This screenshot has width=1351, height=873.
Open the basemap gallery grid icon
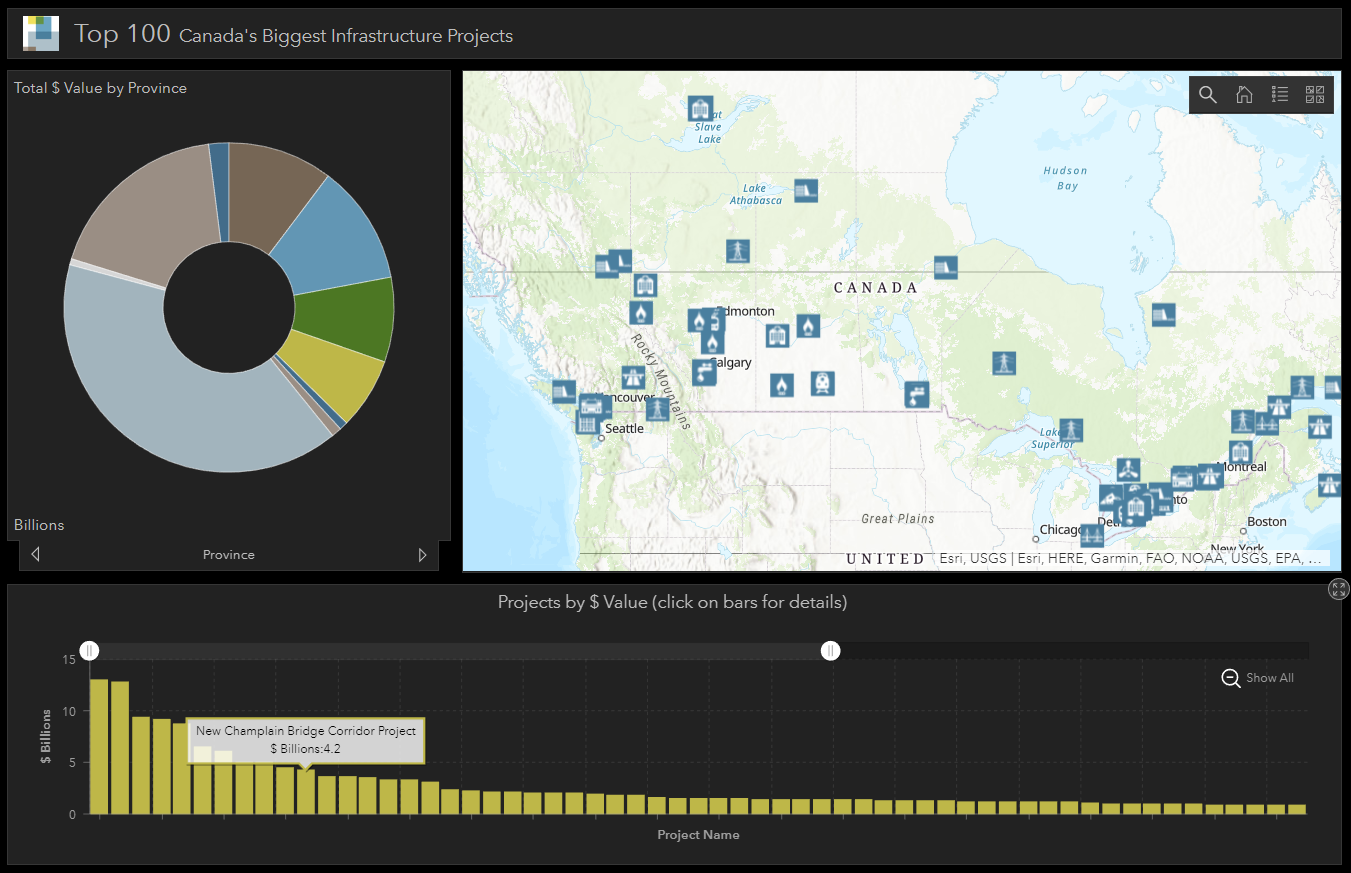1315,94
